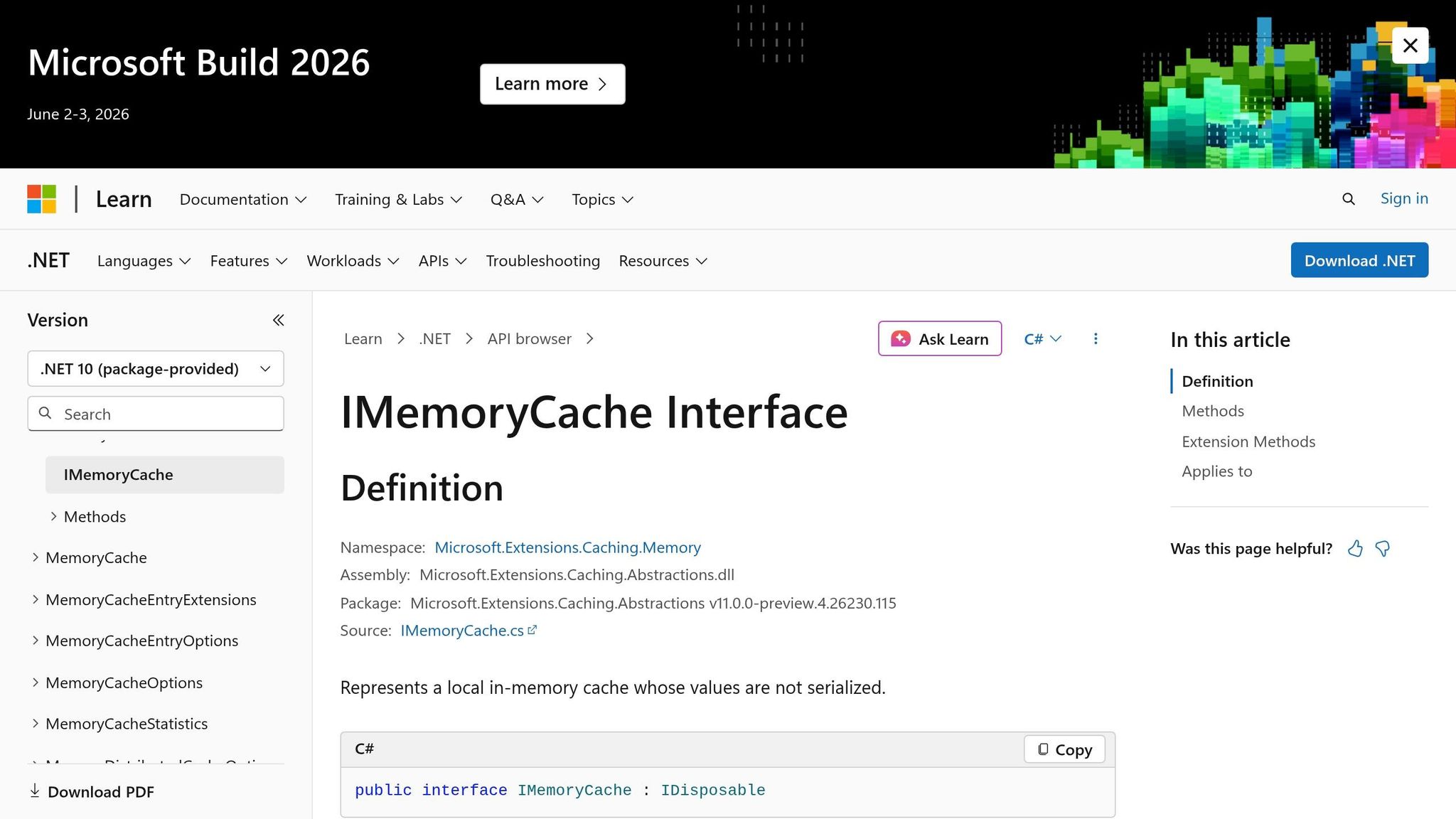
Task: Click IDisposable in the code block
Action: (x=713, y=791)
